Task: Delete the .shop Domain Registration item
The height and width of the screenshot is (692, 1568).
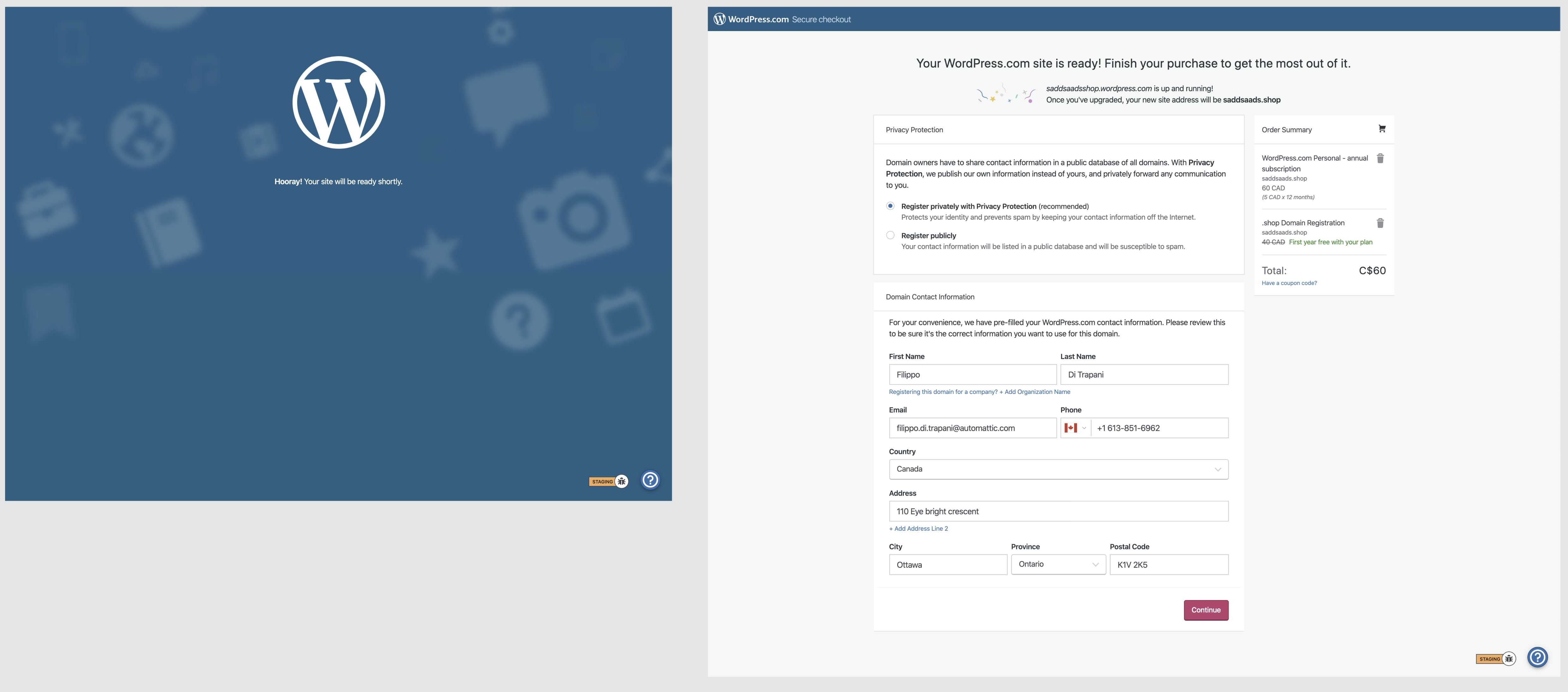Action: pyautogui.click(x=1380, y=224)
